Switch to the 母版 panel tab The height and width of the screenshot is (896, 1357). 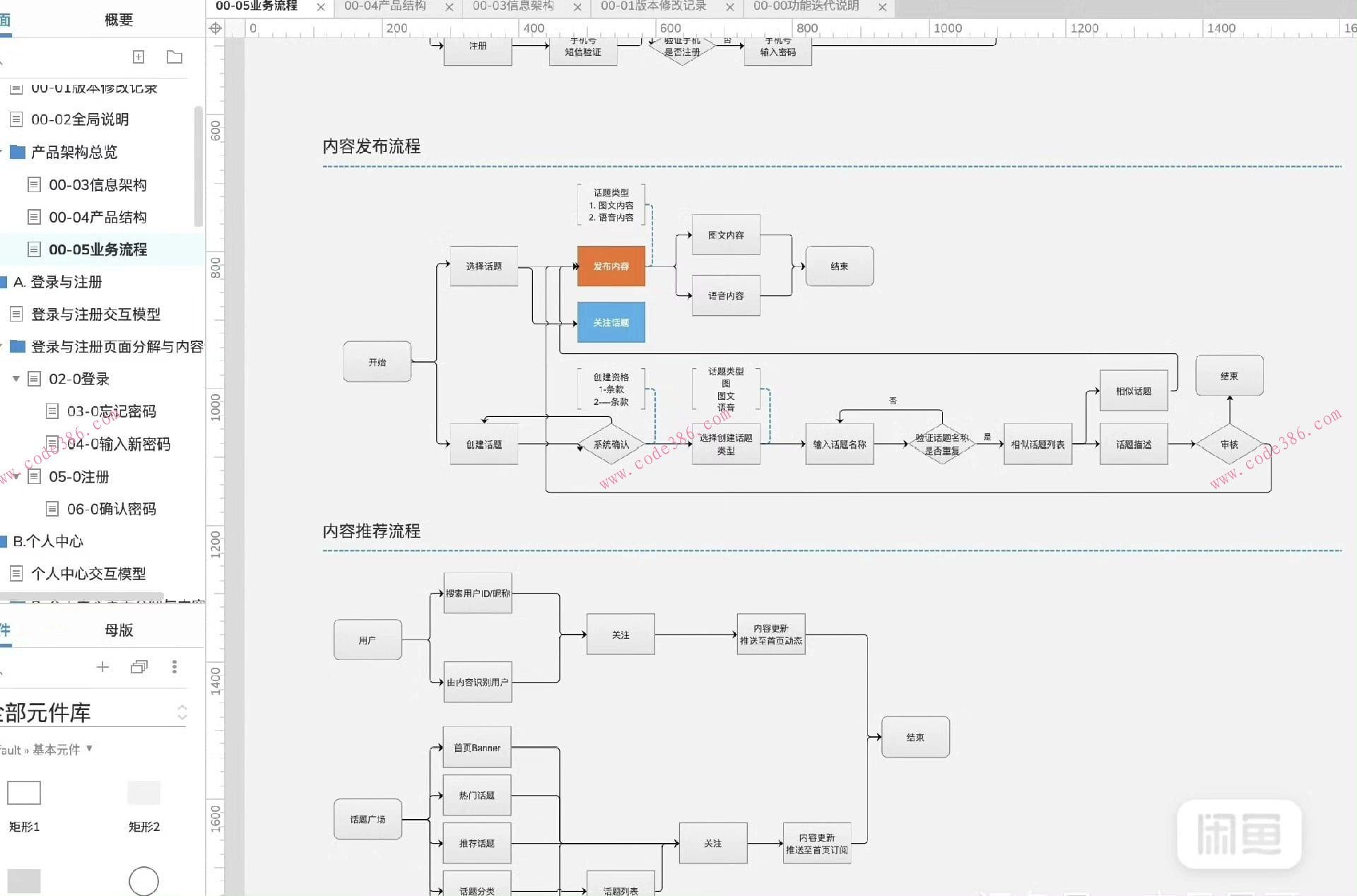[119, 630]
